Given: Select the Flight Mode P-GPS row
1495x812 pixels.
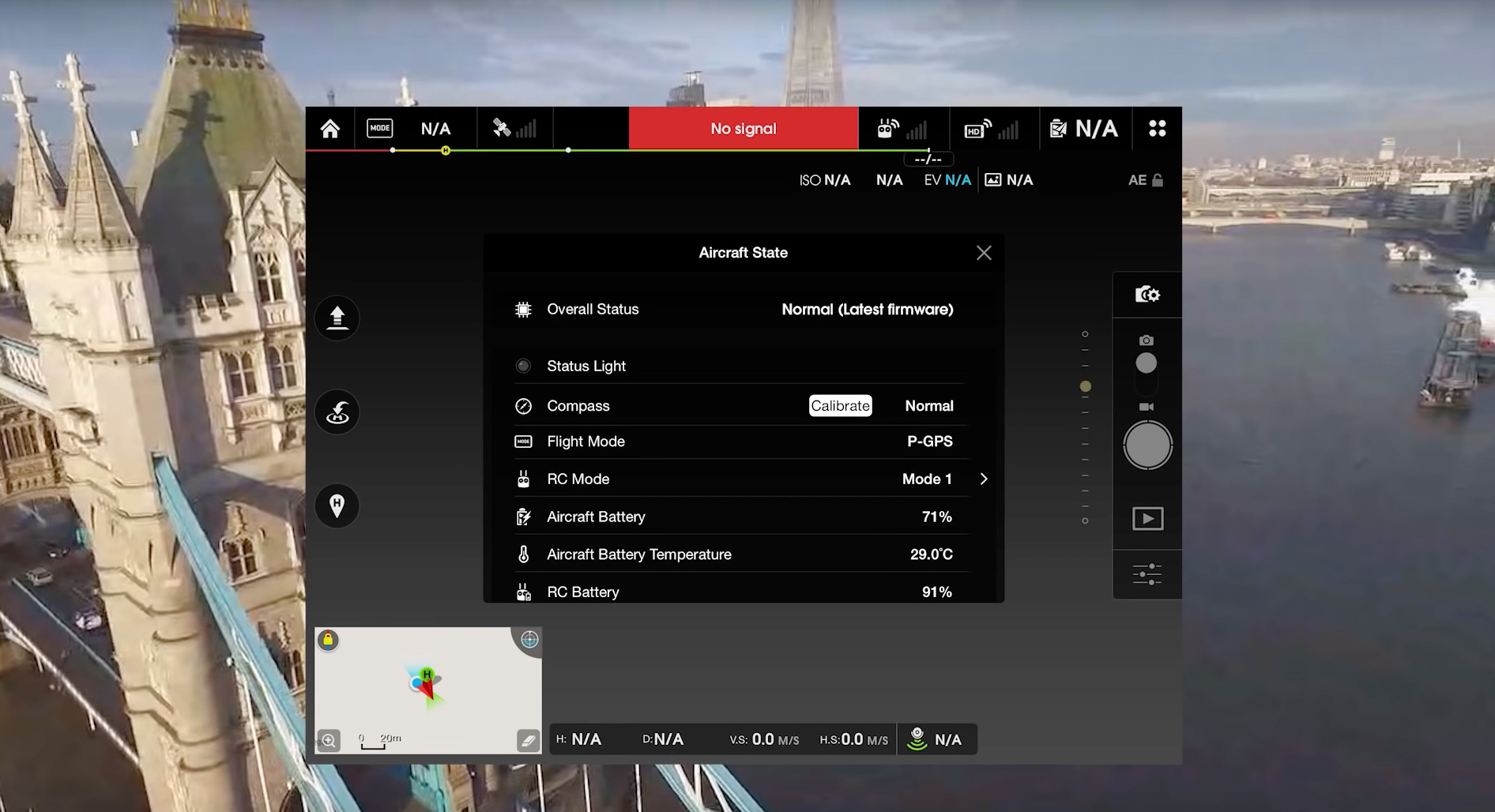Looking at the screenshot, I should pos(741,442).
